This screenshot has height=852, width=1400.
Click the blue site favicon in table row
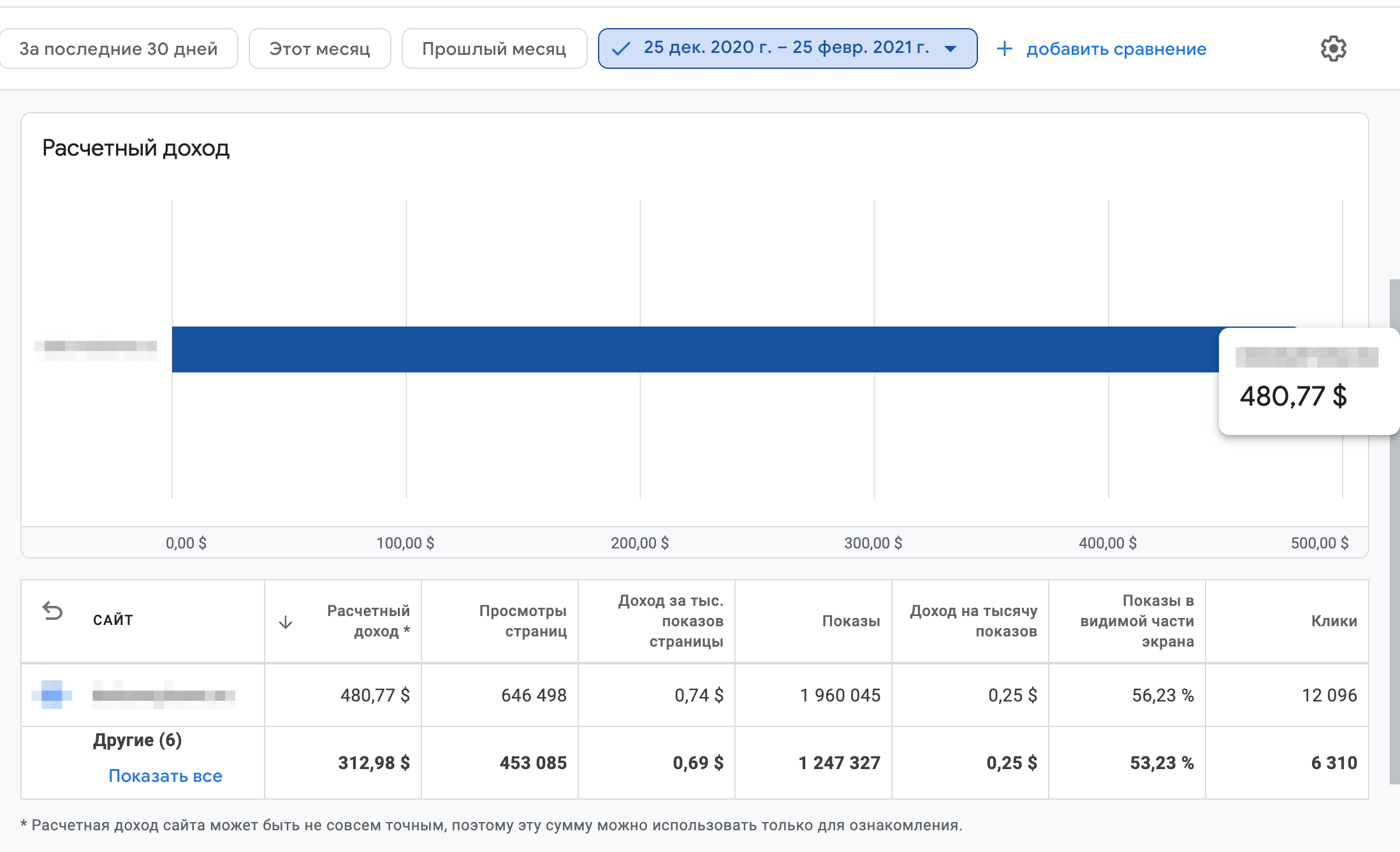tap(52, 694)
